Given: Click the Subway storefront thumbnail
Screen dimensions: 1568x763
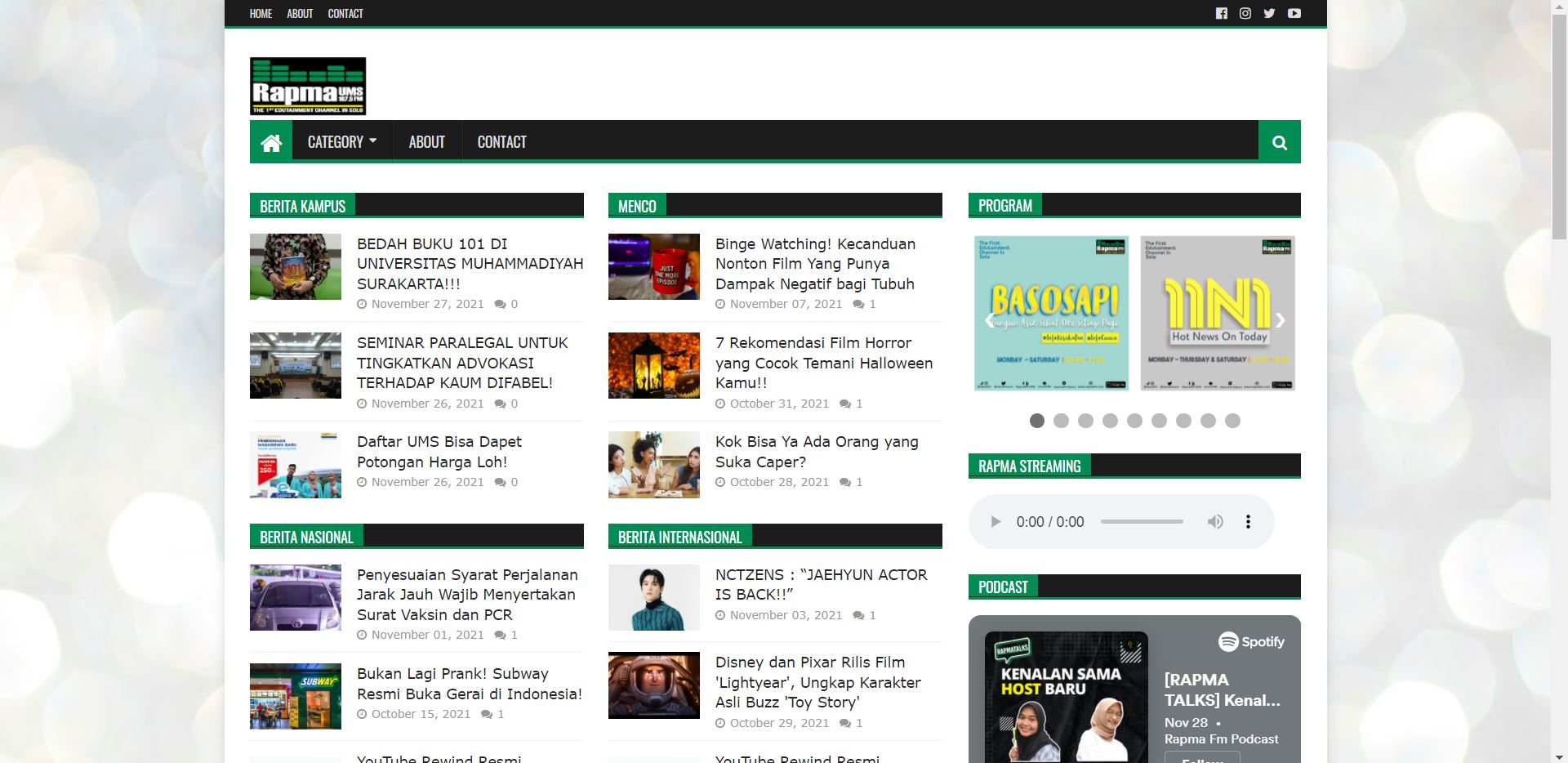Looking at the screenshot, I should pos(296,696).
